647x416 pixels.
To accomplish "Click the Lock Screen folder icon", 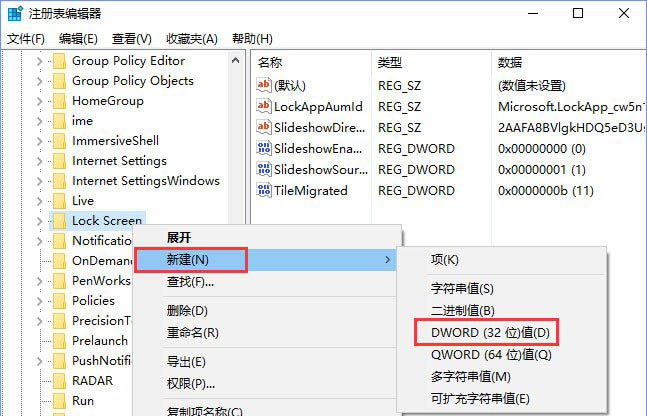I will (x=59, y=221).
